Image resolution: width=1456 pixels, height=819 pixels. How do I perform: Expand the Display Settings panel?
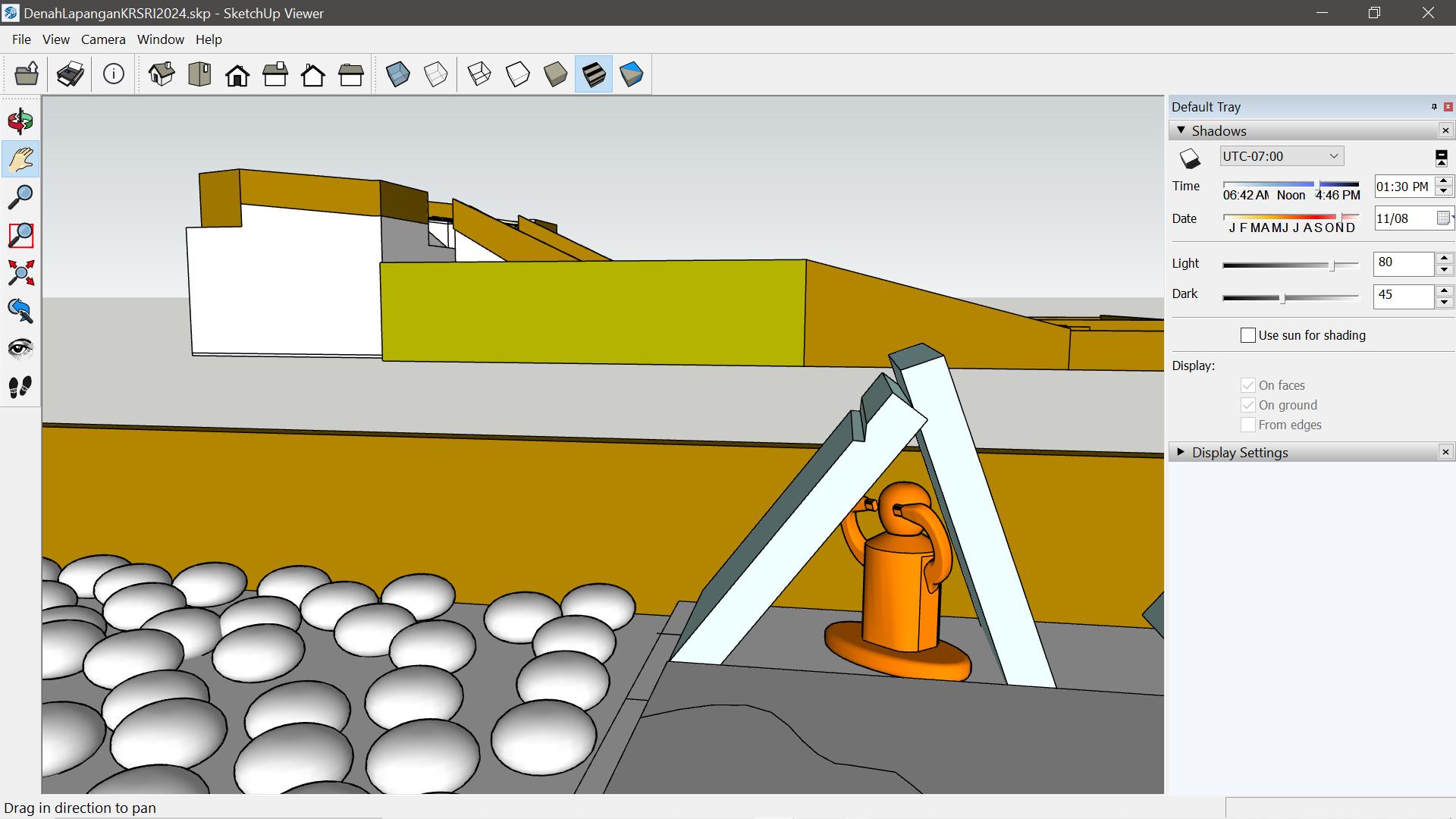pos(1181,452)
